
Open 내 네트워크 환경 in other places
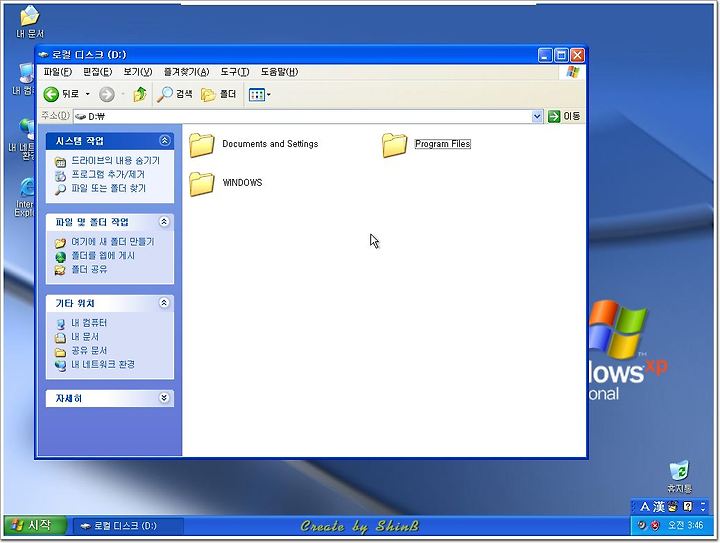[x=103, y=364]
